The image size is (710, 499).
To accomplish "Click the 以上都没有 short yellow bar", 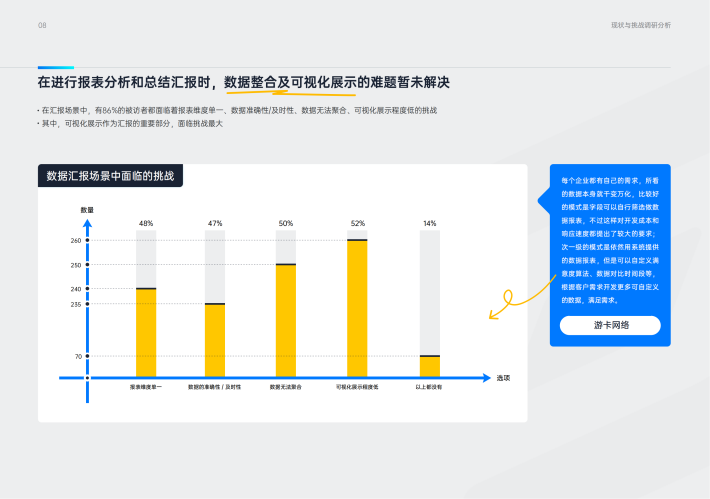I will [x=429, y=366].
